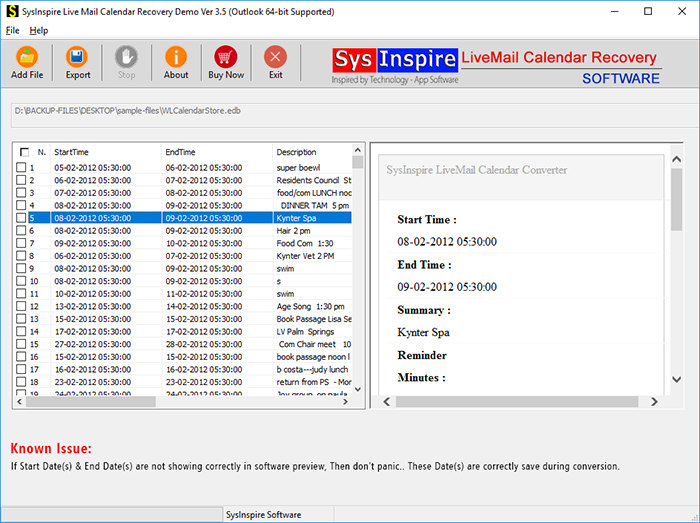The height and width of the screenshot is (523, 700).
Task: Check the box for row 6 Hair 2 pm
Action: click(x=21, y=230)
